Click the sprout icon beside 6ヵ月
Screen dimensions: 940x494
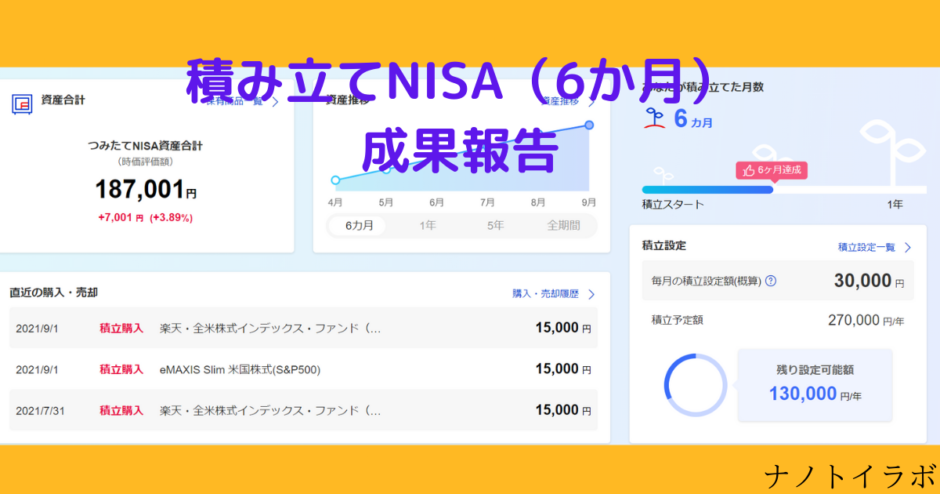pyautogui.click(x=655, y=119)
